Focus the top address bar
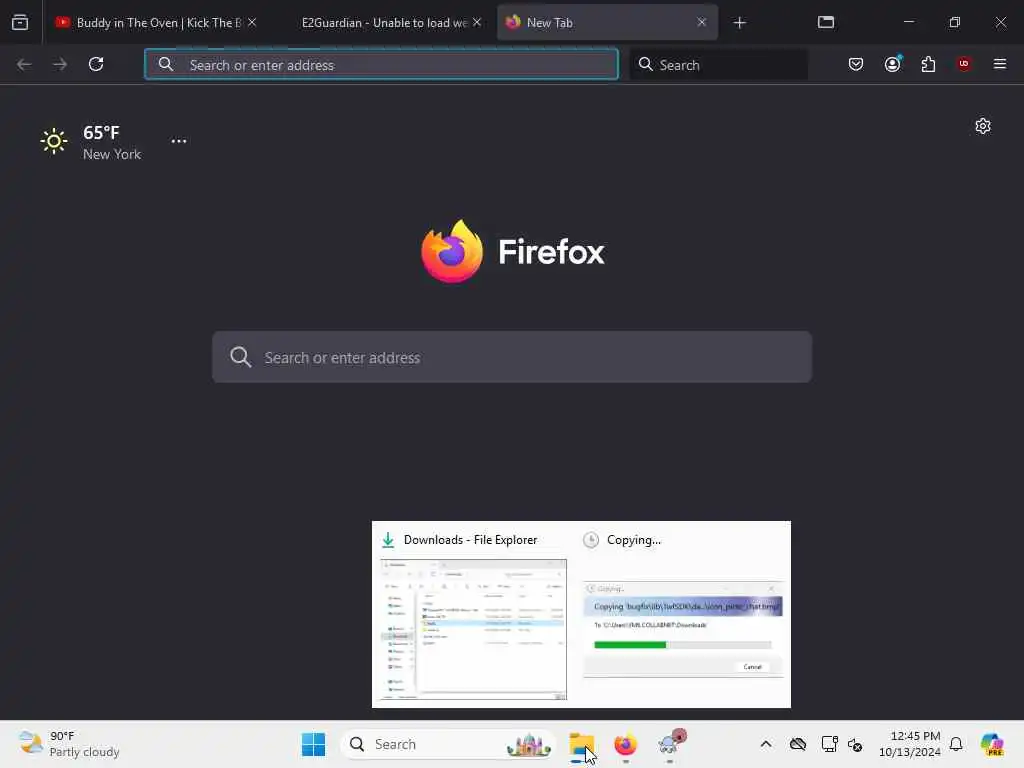 [381, 64]
